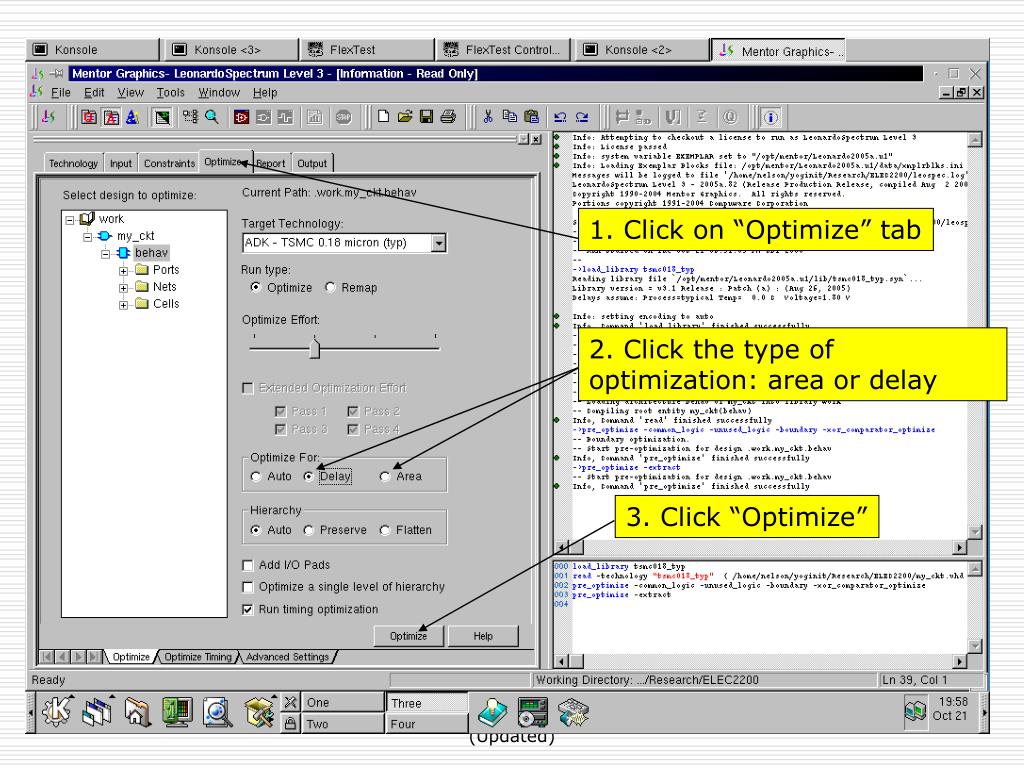Click the waveform toolbar icon
The height and width of the screenshot is (768, 1024).
[x=285, y=118]
